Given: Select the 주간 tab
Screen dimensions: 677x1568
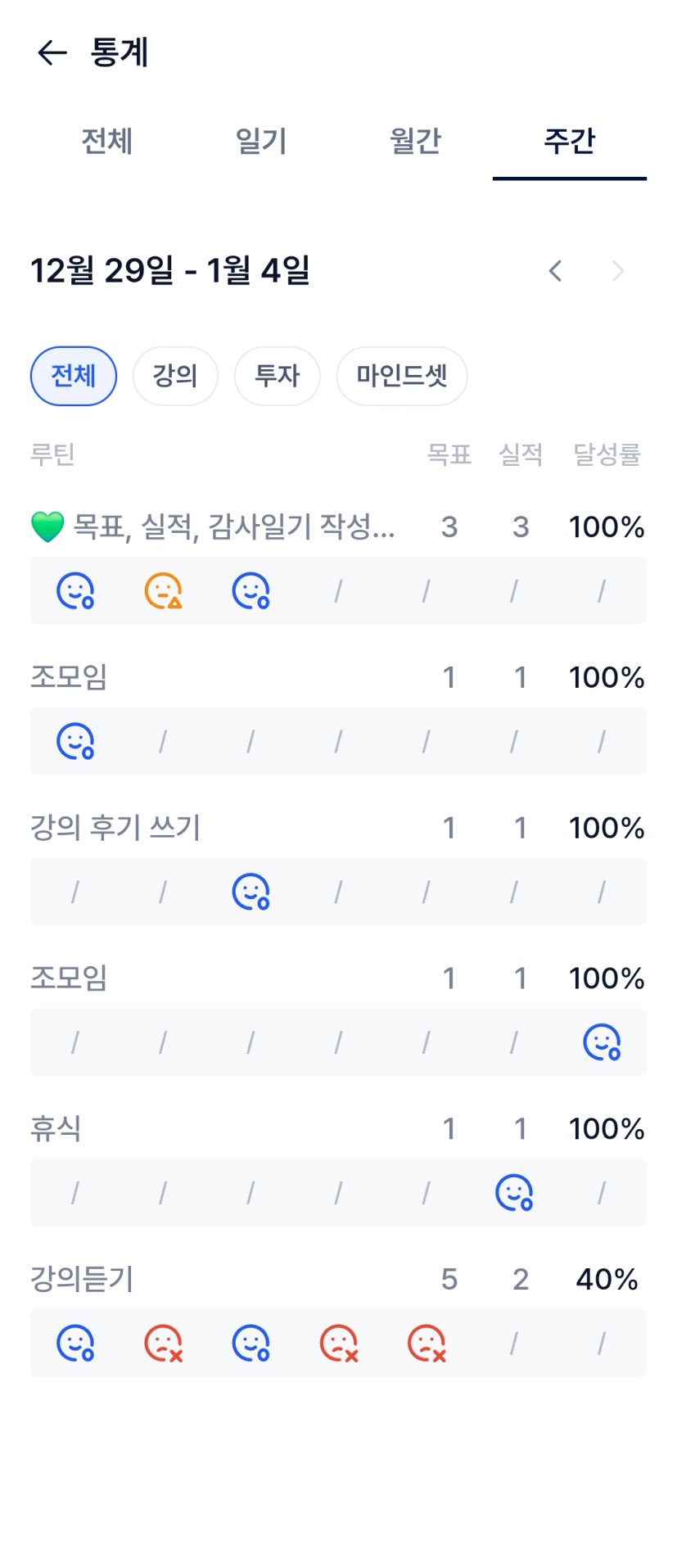Looking at the screenshot, I should (569, 141).
